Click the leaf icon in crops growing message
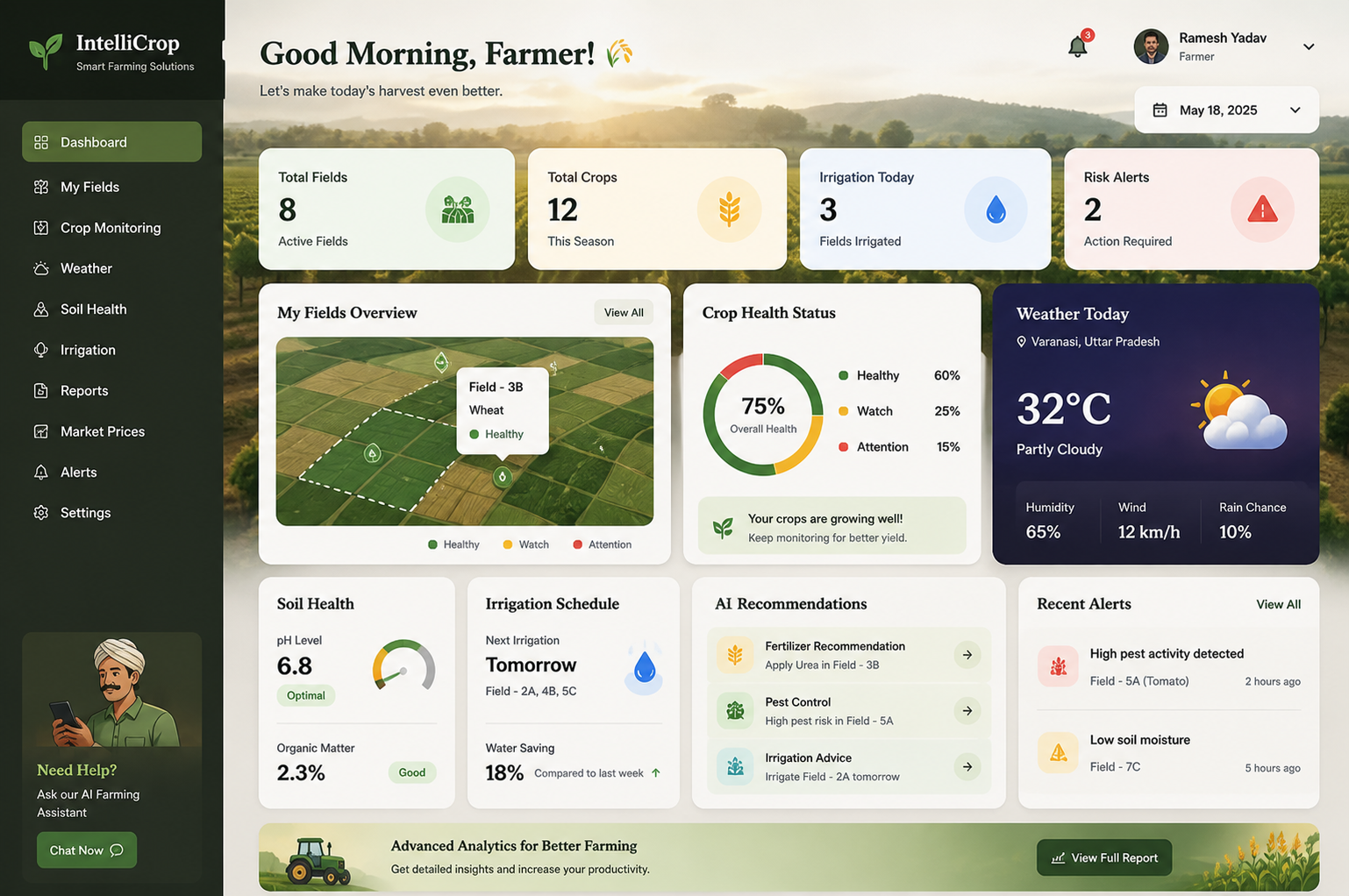The height and width of the screenshot is (896, 1349). tap(723, 528)
